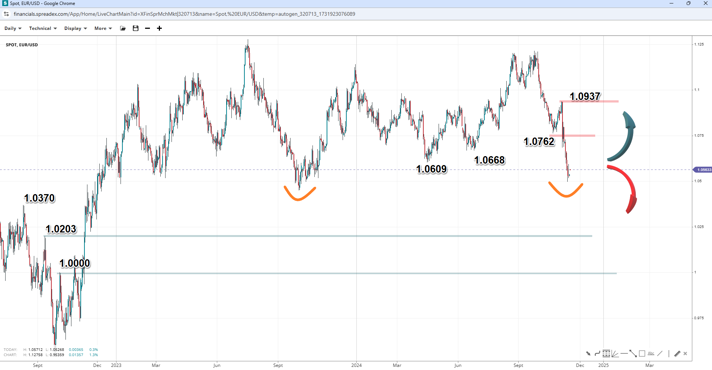Viewport: 712px width, 370px height.
Task: Select the marker drawing tool
Action: point(588,353)
